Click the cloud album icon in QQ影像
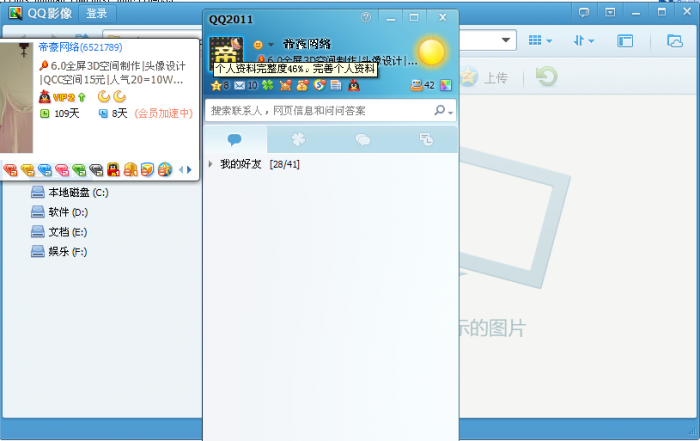700x441 pixels. pyautogui.click(x=675, y=41)
